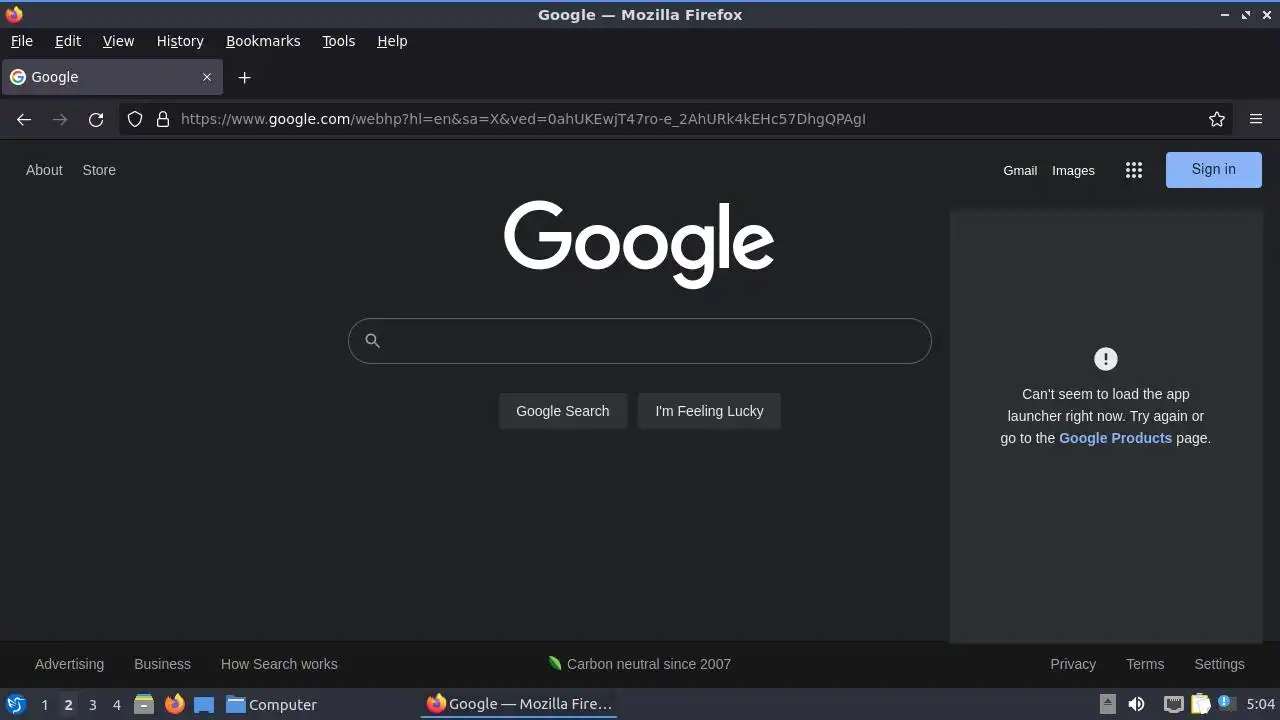The height and width of the screenshot is (720, 1280).
Task: Open the file manager taskbar icon
Action: click(x=144, y=704)
